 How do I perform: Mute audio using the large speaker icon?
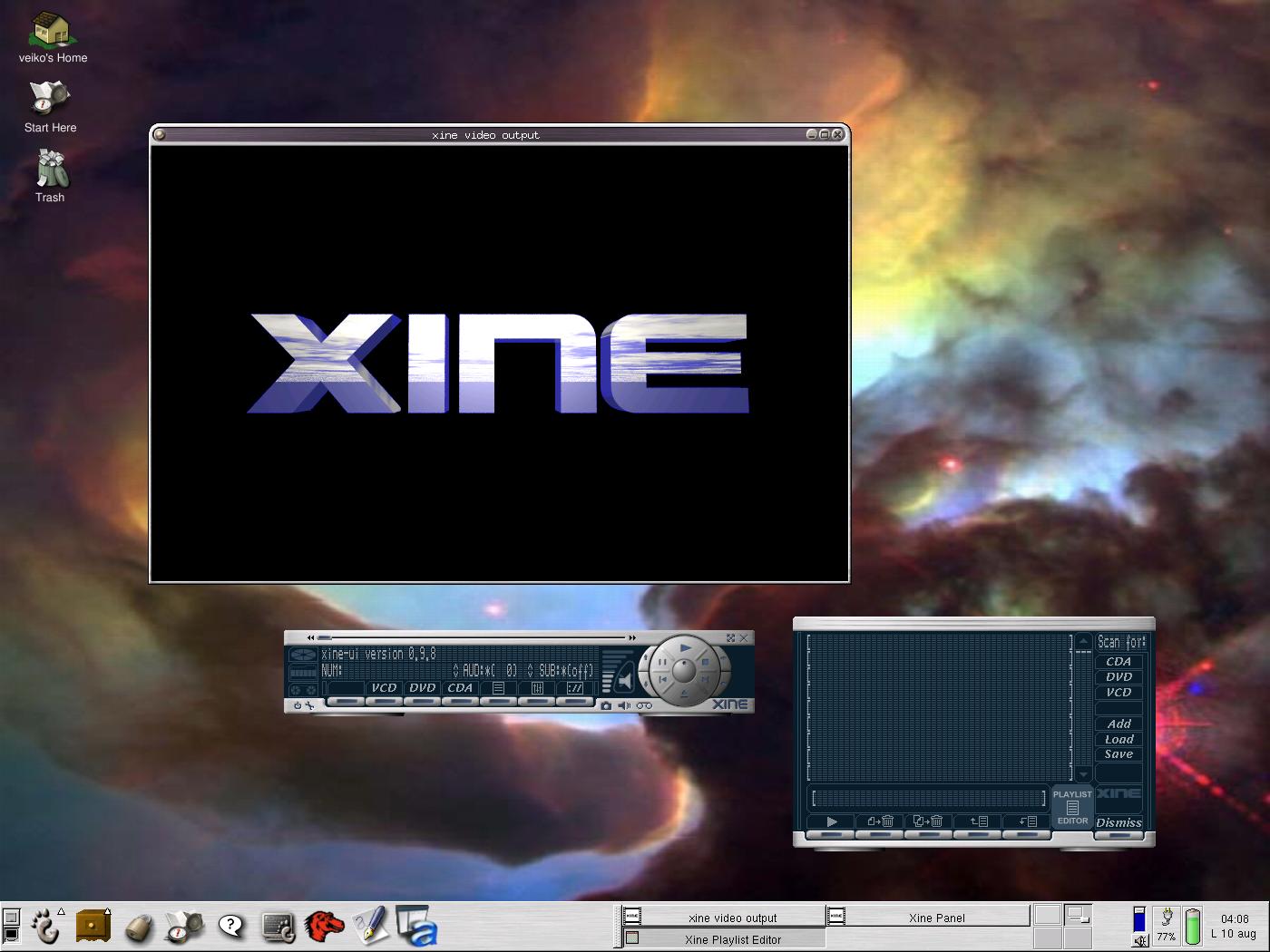pos(625,680)
